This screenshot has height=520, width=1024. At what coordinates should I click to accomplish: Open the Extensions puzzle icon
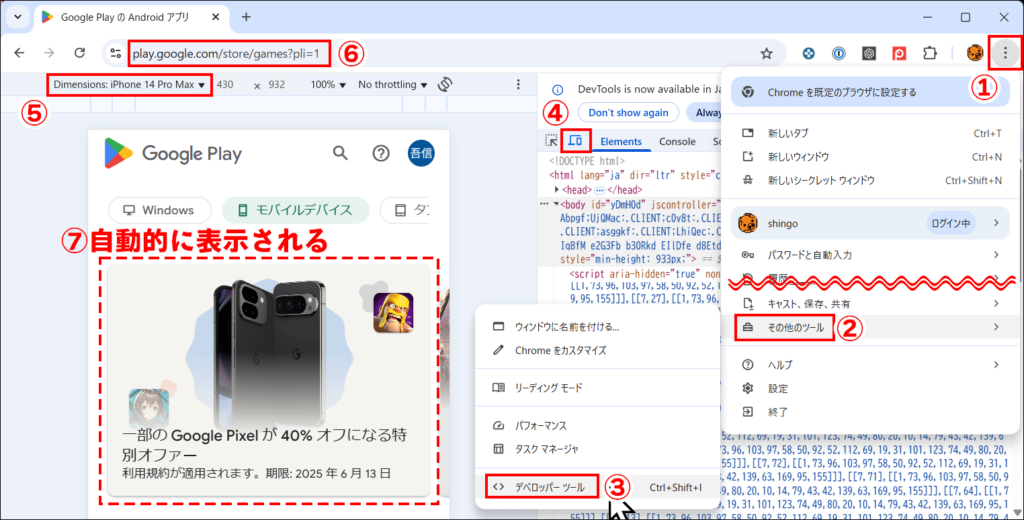[x=930, y=54]
